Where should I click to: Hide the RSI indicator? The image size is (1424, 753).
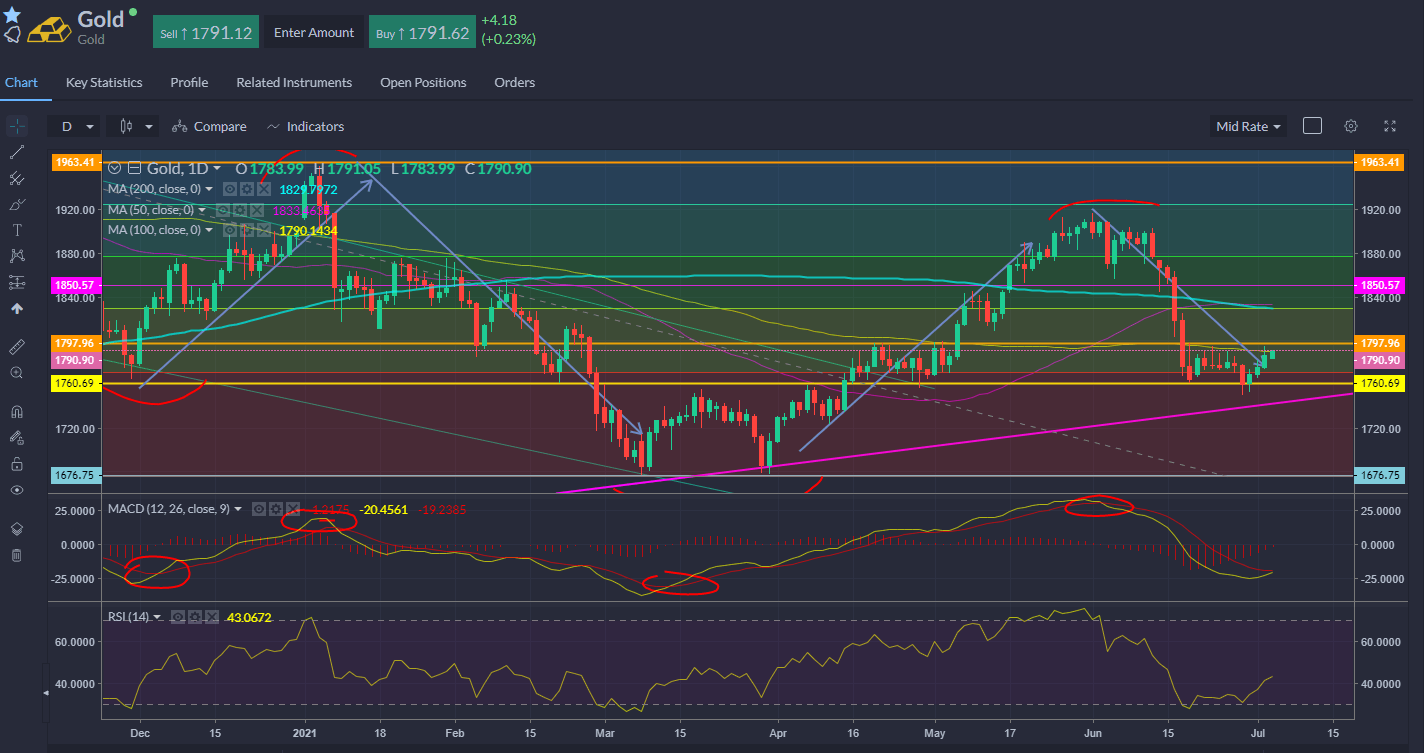point(178,616)
